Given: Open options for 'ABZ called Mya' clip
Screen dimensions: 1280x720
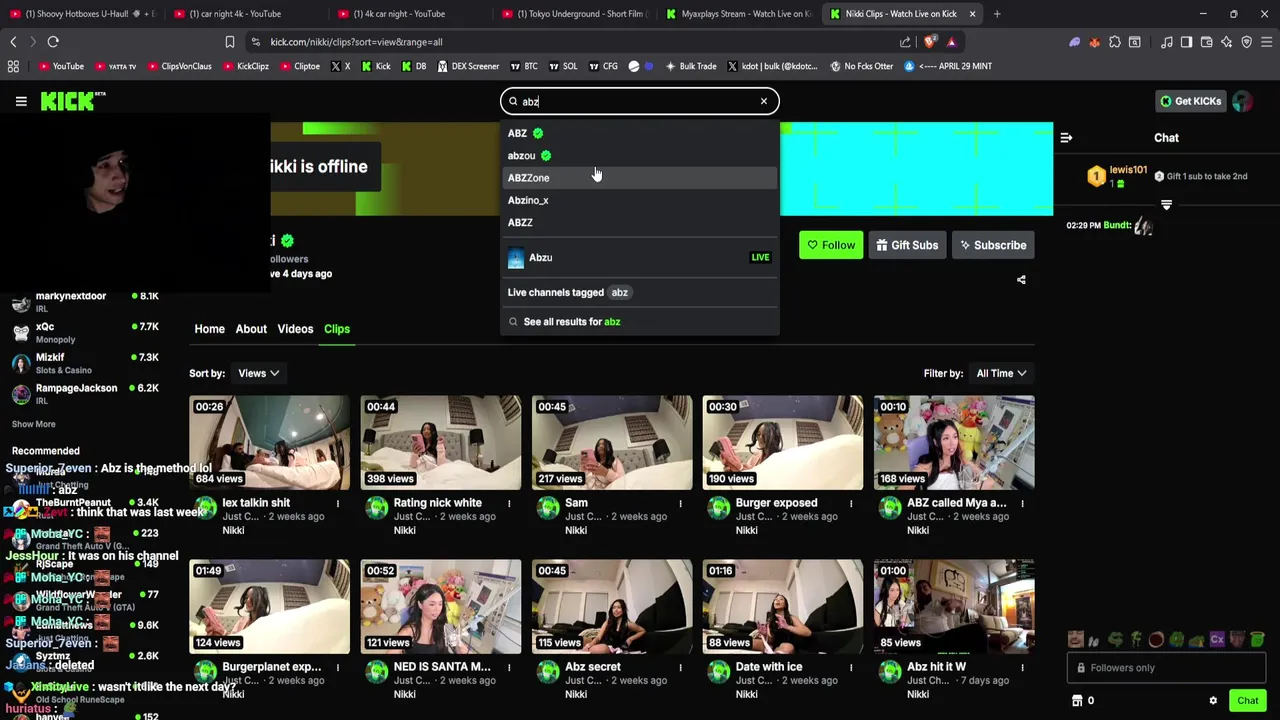Looking at the screenshot, I should coord(1022,503).
